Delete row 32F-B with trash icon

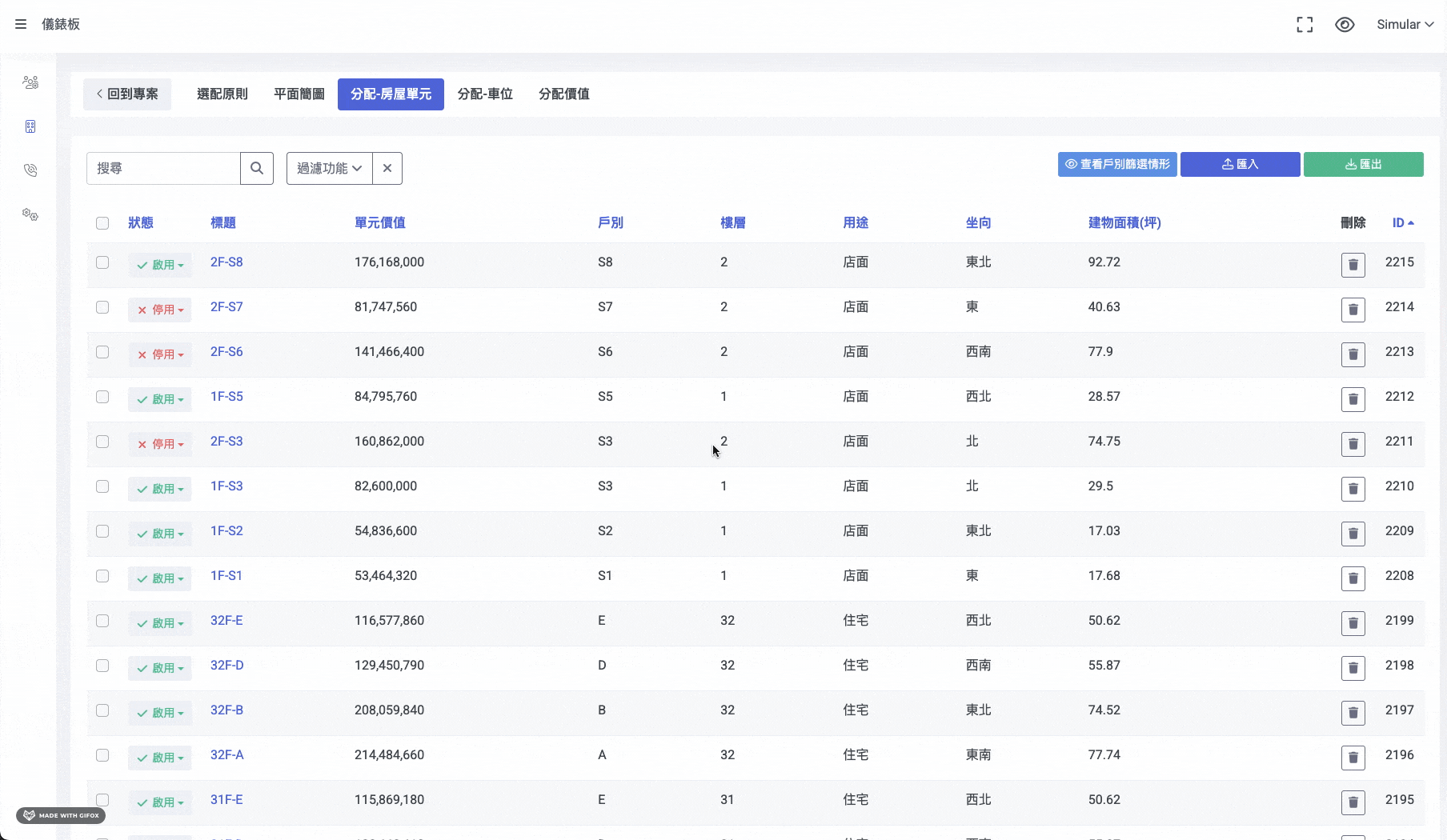click(x=1353, y=713)
